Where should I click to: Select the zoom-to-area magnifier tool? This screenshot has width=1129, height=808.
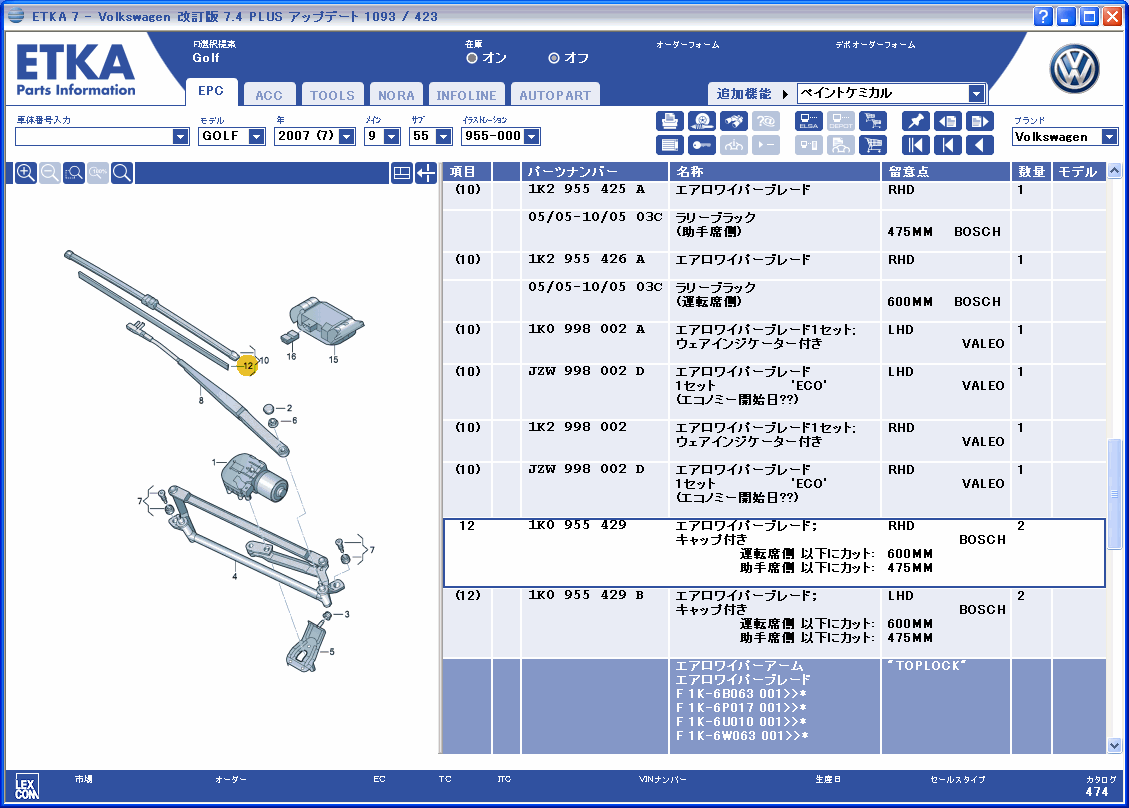pyautogui.click(x=73, y=173)
